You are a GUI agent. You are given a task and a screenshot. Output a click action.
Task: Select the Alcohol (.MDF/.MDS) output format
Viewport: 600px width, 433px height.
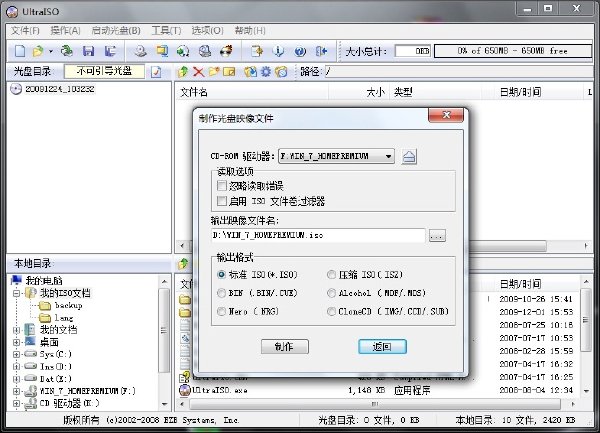[x=331, y=293]
